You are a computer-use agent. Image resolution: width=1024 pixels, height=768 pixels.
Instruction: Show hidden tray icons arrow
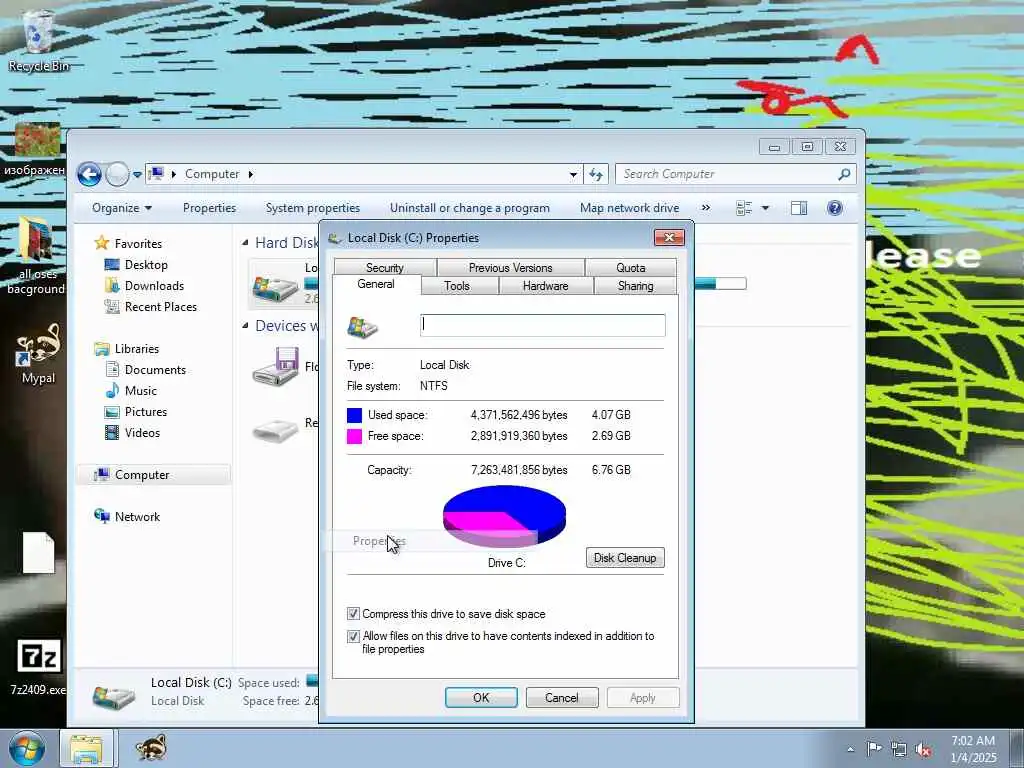[x=850, y=749]
